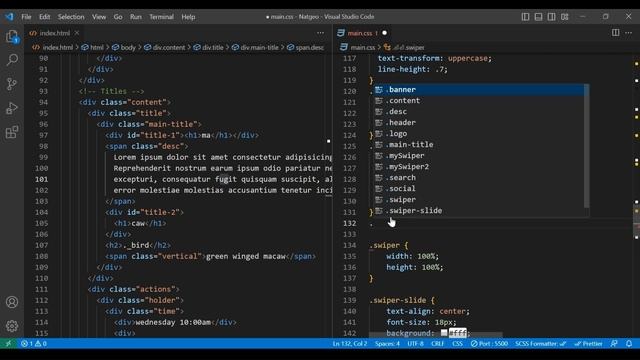
Task: Open Selection menu
Action: pyautogui.click(x=71, y=17)
